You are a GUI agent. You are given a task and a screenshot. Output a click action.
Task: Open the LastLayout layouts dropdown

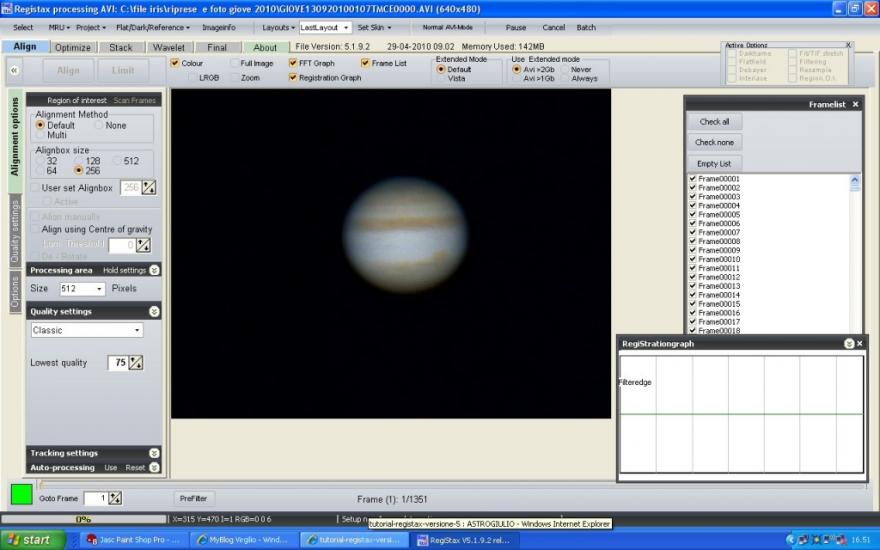click(346, 28)
